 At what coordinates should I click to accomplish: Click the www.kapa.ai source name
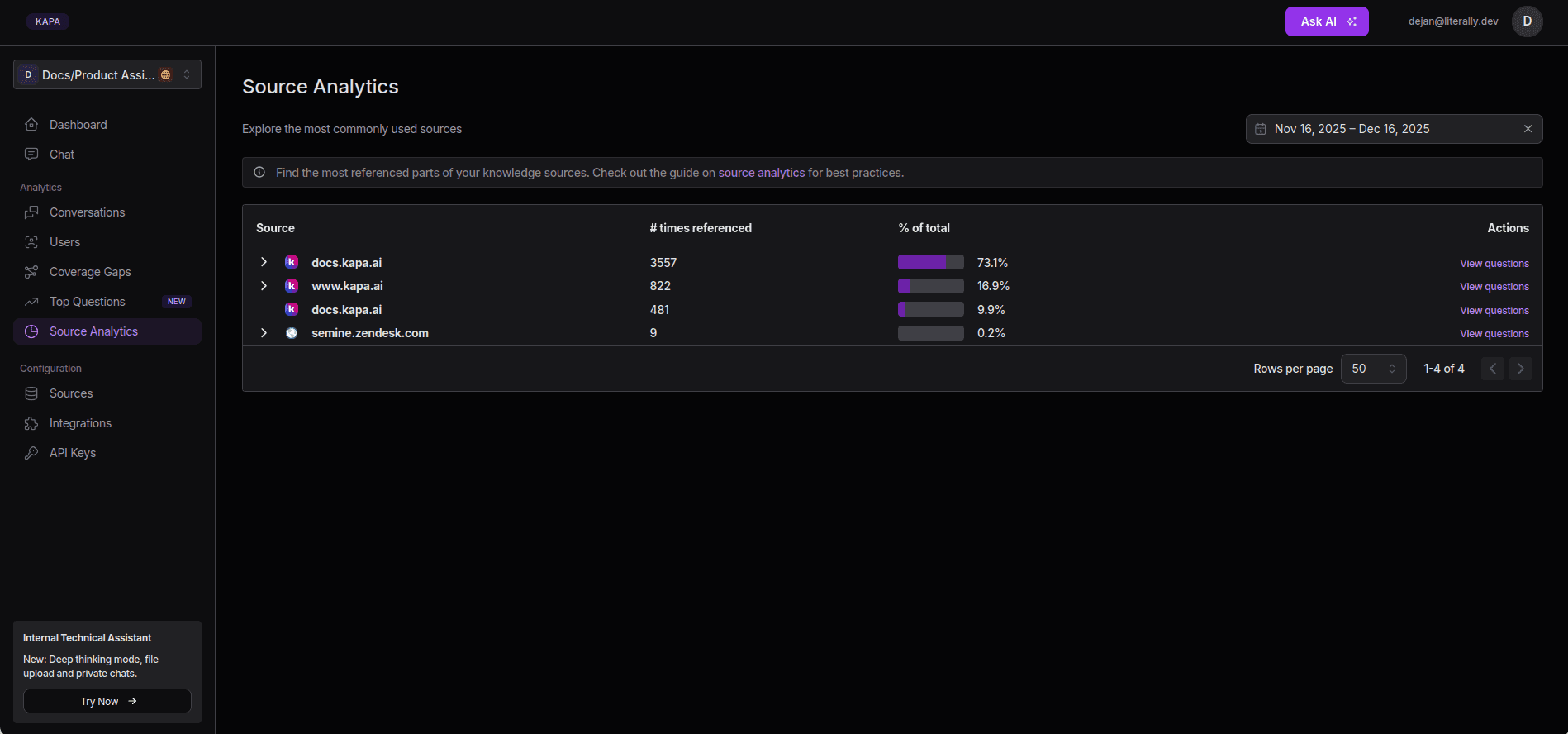(347, 286)
